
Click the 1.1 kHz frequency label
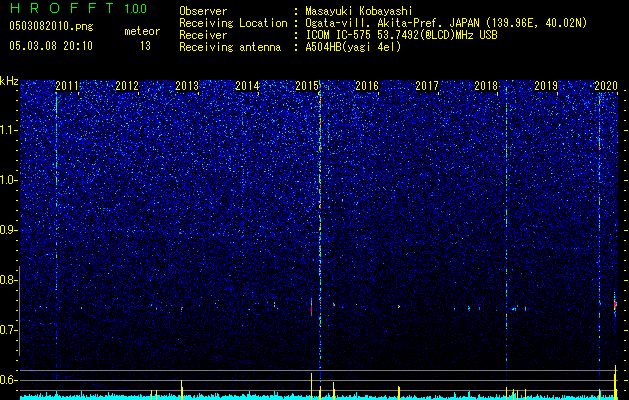(x=8, y=130)
